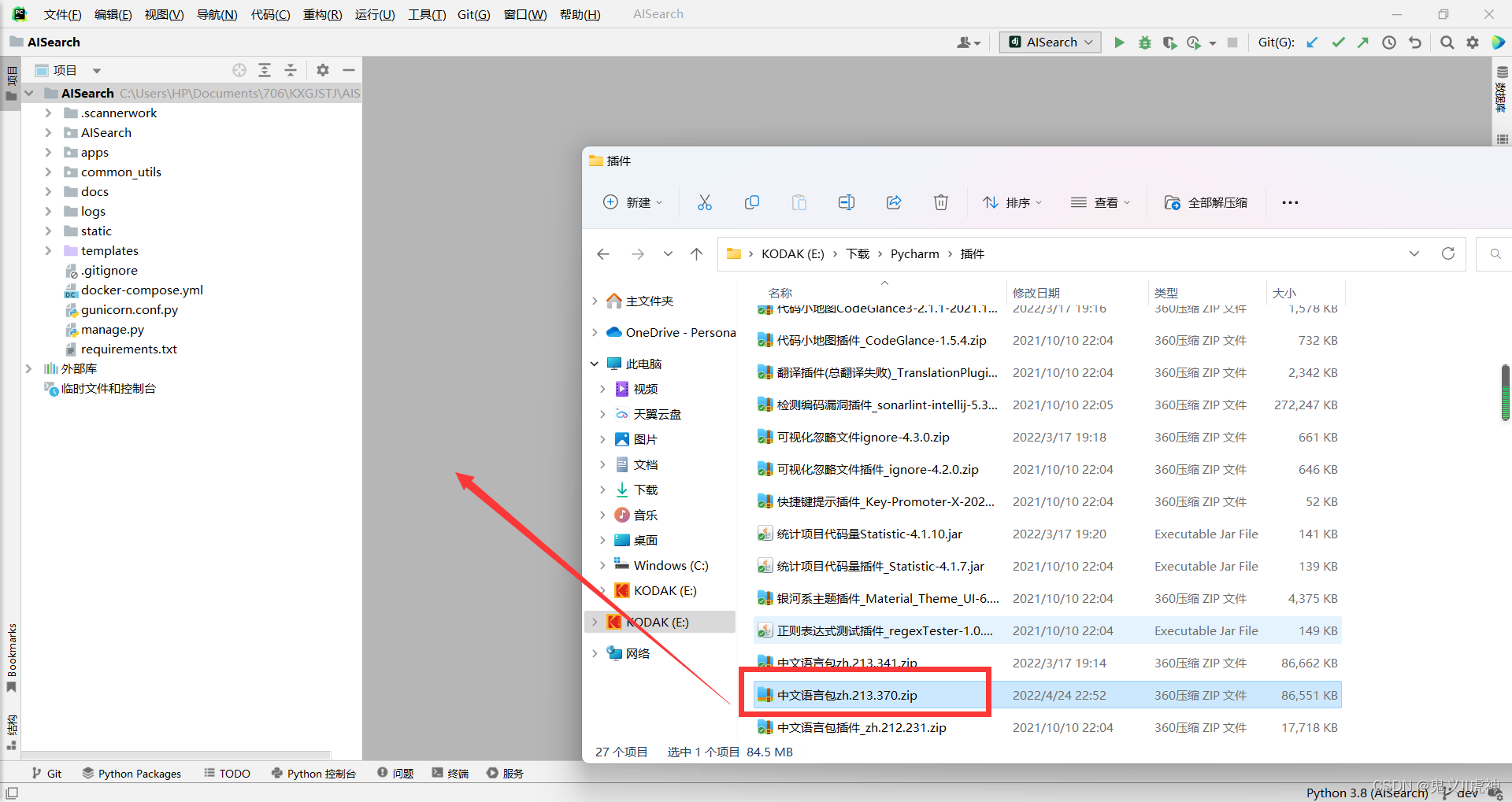Image resolution: width=1512 pixels, height=802 pixels.
Task: Delete the selected file in Explorer
Action: click(x=941, y=202)
